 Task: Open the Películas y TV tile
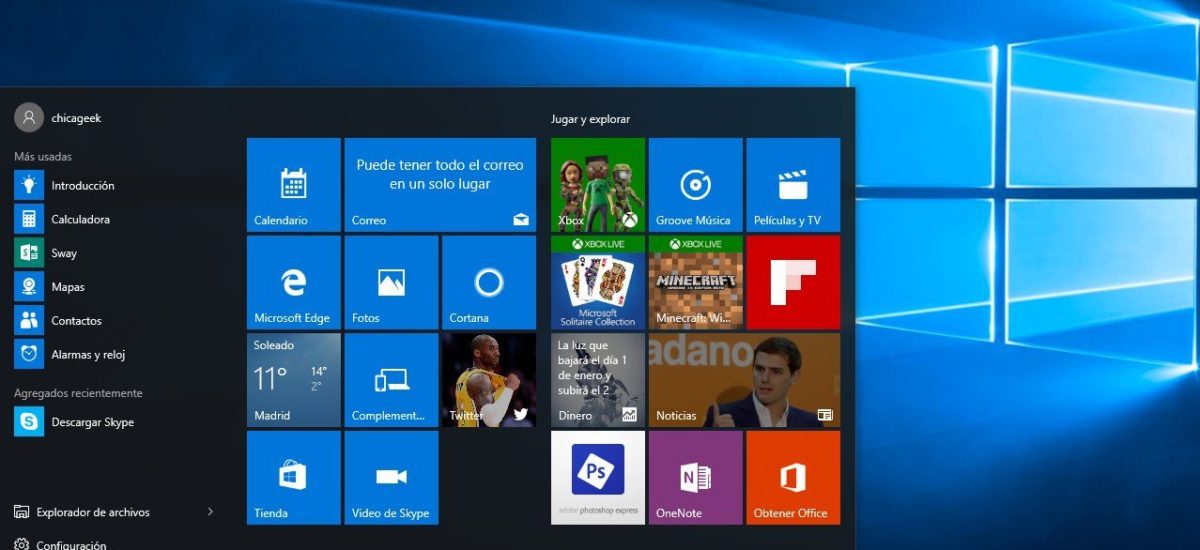tap(793, 185)
